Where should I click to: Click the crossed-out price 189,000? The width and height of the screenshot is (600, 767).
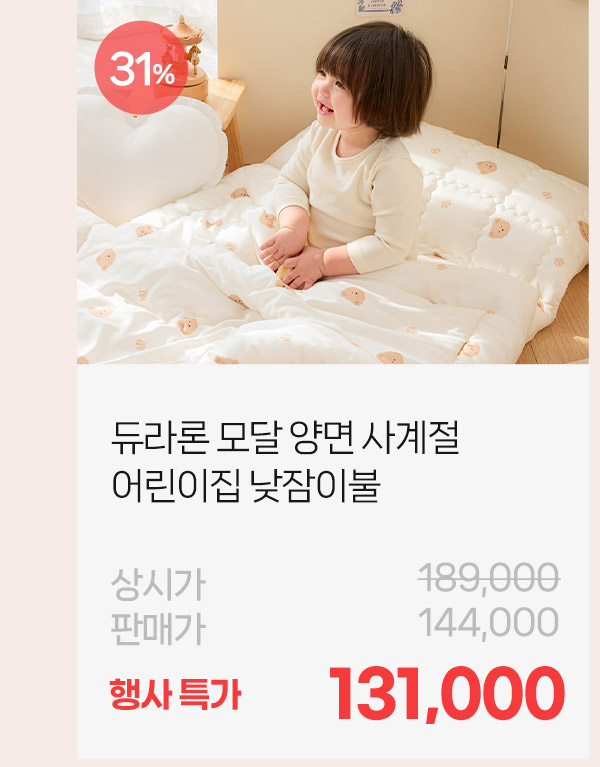pos(489,578)
